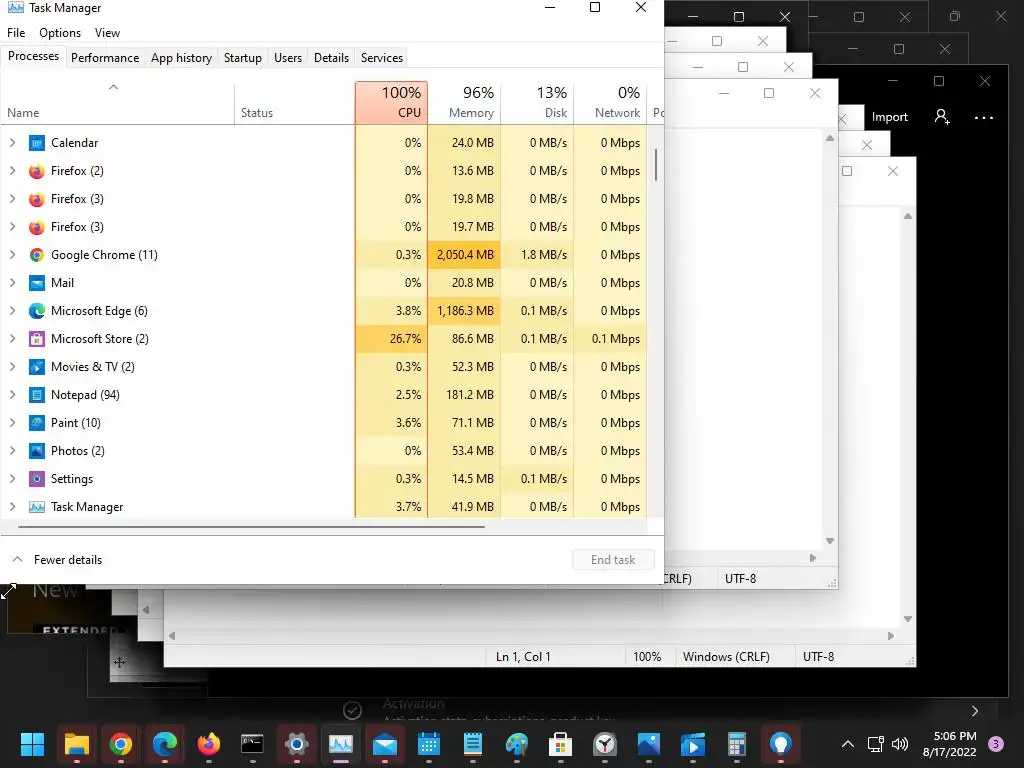Sort by the Network column header
Screen dimensions: 1024x768
click(611, 103)
